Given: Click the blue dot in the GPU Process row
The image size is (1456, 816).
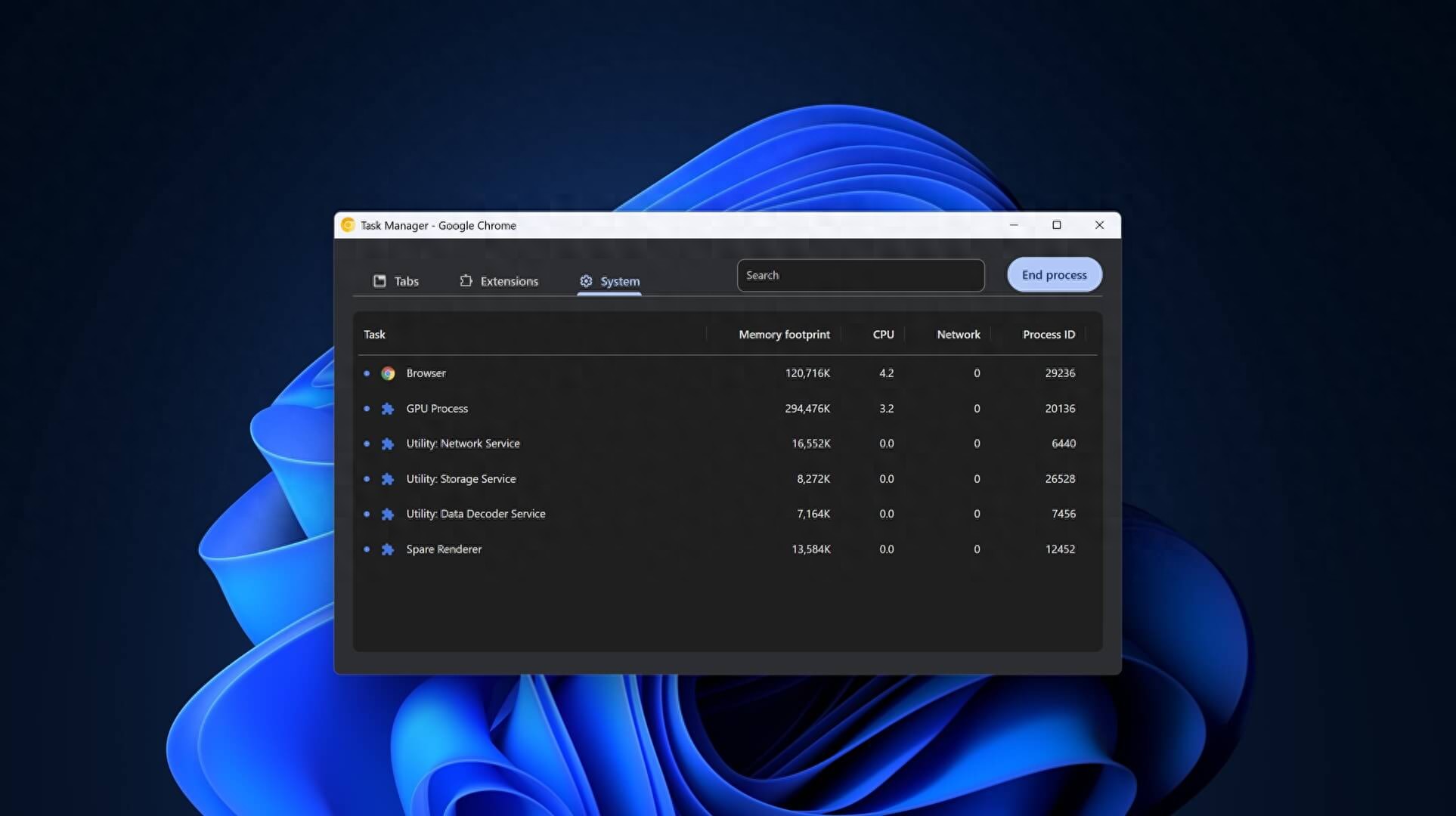Looking at the screenshot, I should 367,409.
